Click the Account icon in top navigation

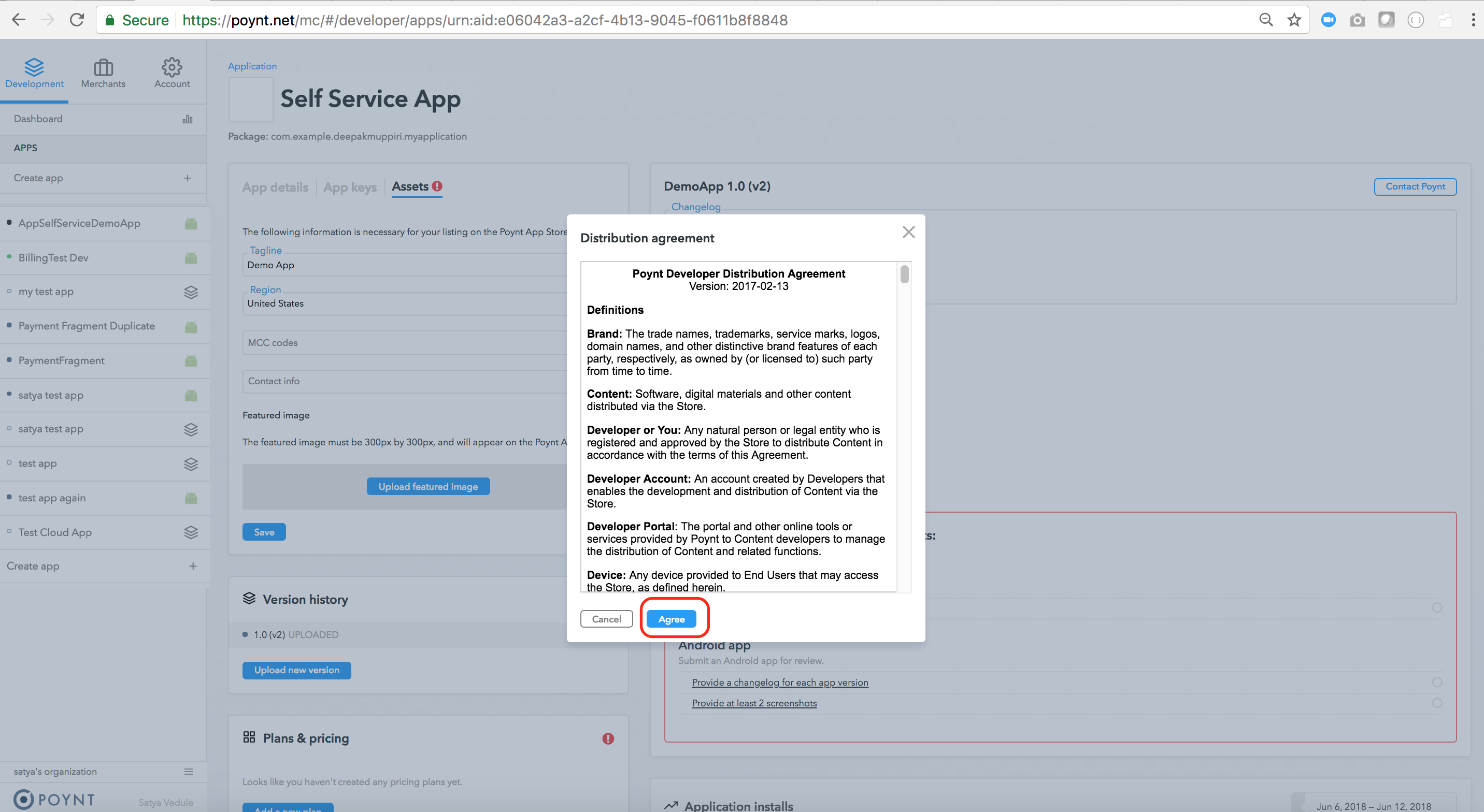[172, 67]
